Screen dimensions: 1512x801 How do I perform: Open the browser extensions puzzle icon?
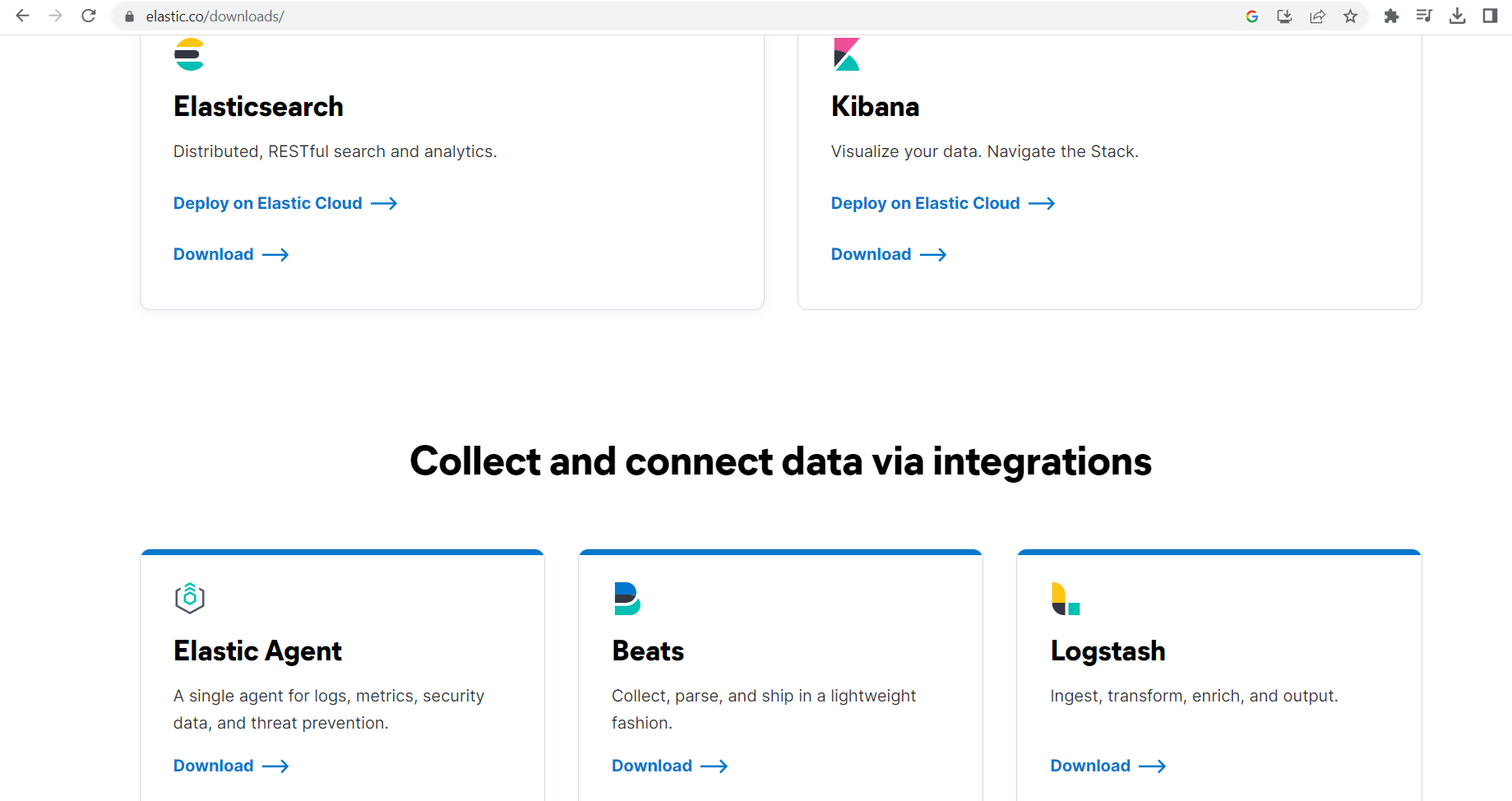tap(1391, 16)
